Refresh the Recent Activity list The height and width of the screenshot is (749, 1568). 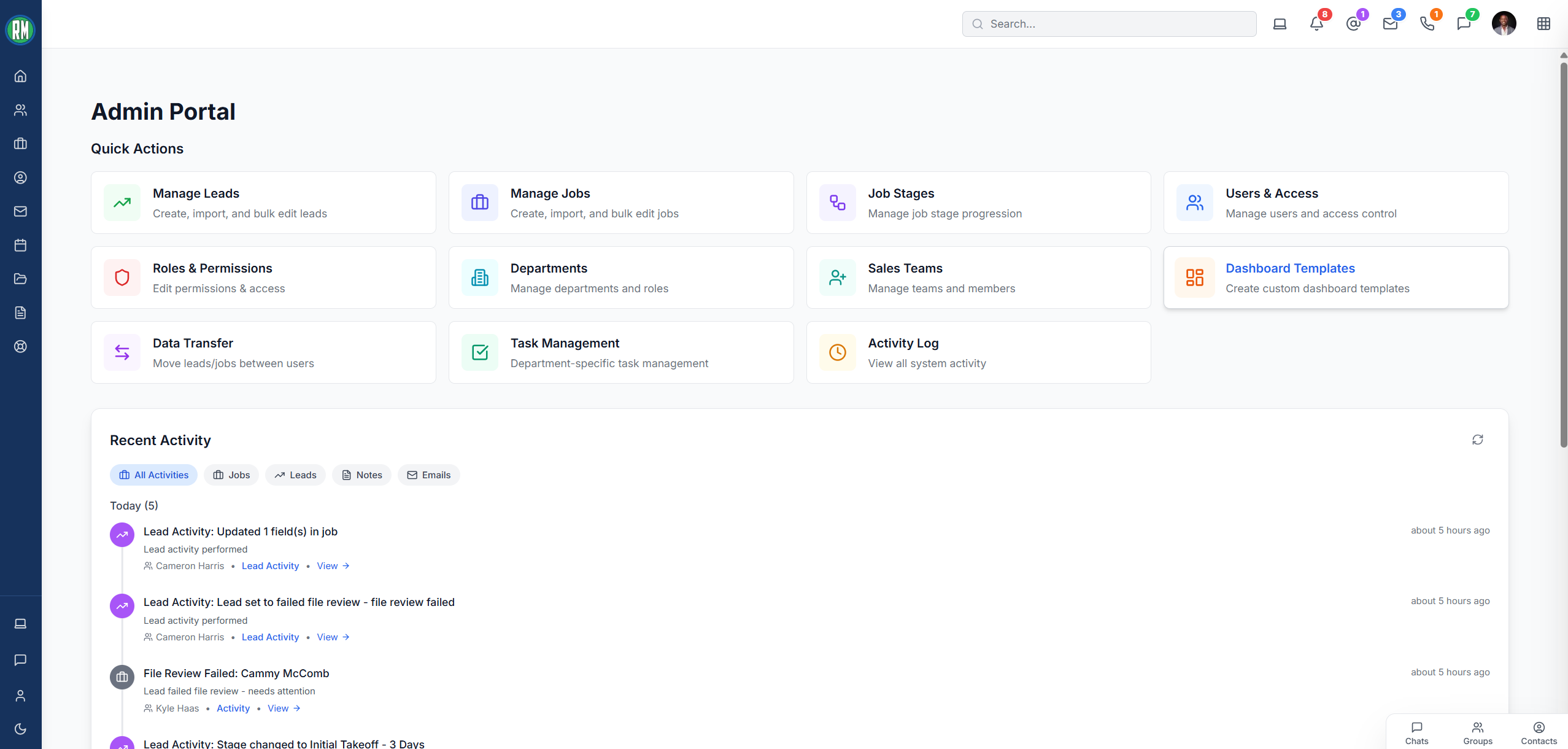[1477, 440]
